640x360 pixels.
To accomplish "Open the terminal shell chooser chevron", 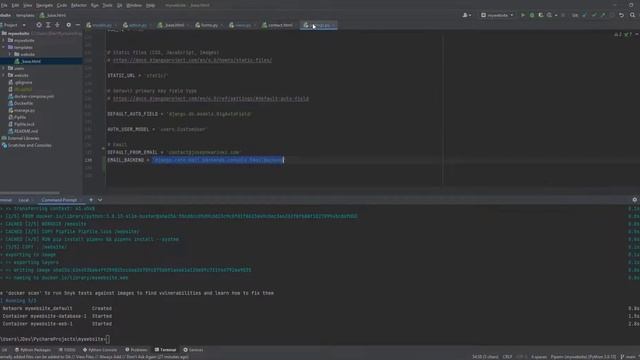I will [100, 200].
